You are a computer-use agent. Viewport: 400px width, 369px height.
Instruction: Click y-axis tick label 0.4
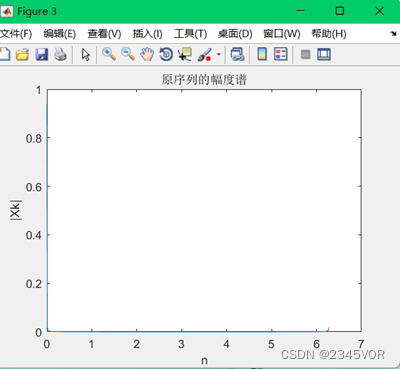[x=34, y=235]
